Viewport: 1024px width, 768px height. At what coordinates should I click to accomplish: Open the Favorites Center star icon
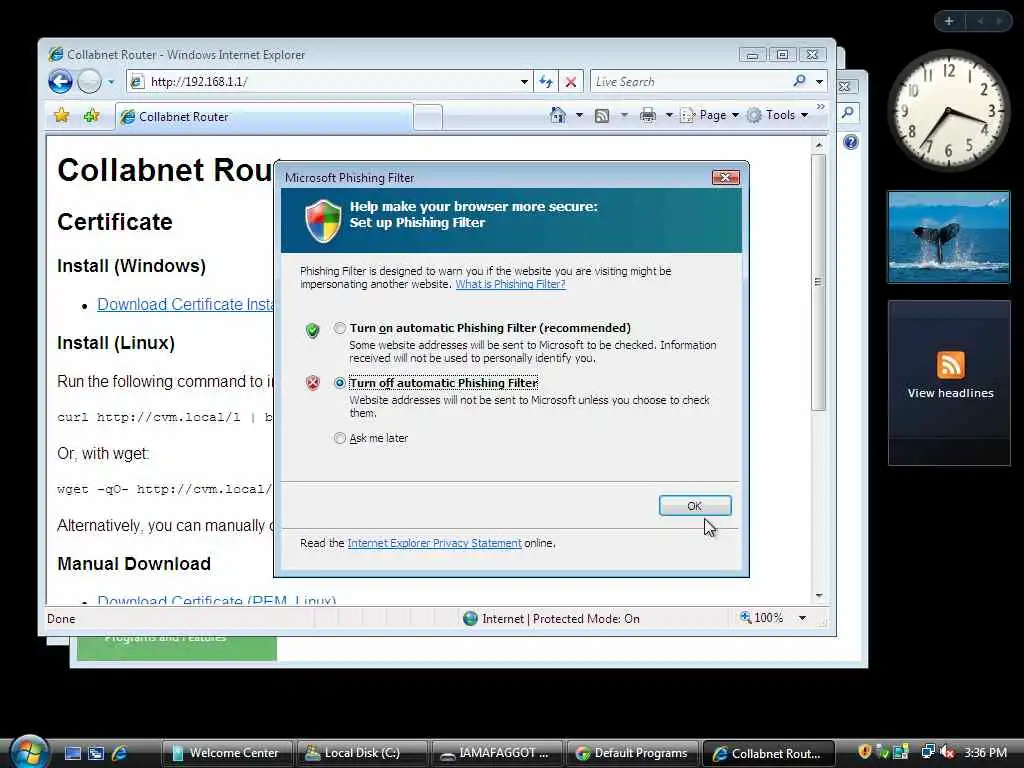[x=61, y=116]
